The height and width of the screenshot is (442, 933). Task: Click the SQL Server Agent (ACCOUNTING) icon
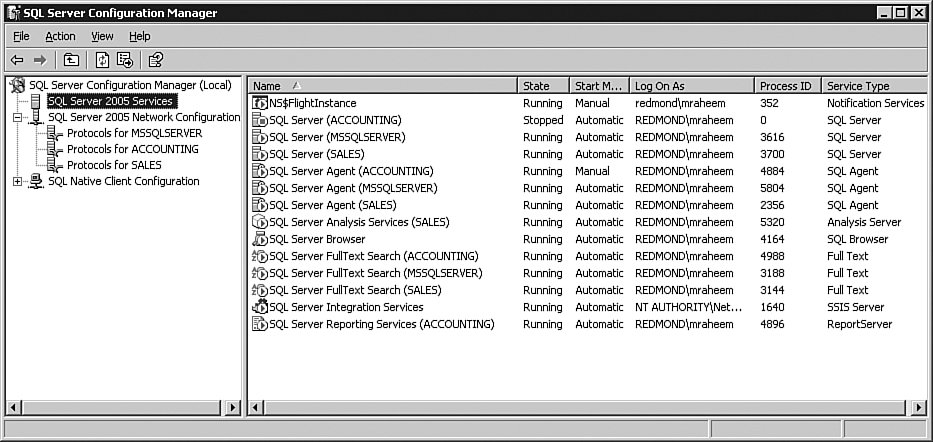point(260,171)
